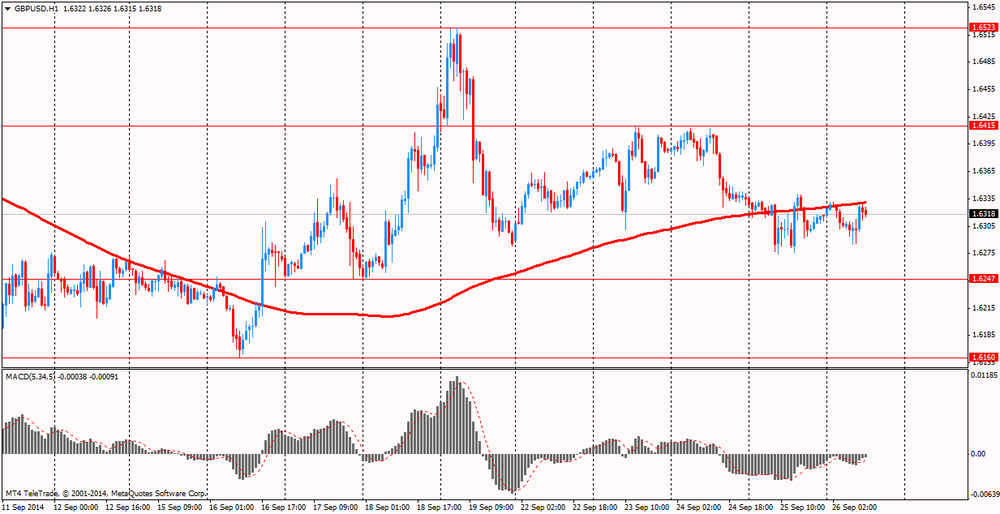Click the 17 Sep 09:00 time label
The width and height of the screenshot is (1000, 514).
[x=337, y=507]
